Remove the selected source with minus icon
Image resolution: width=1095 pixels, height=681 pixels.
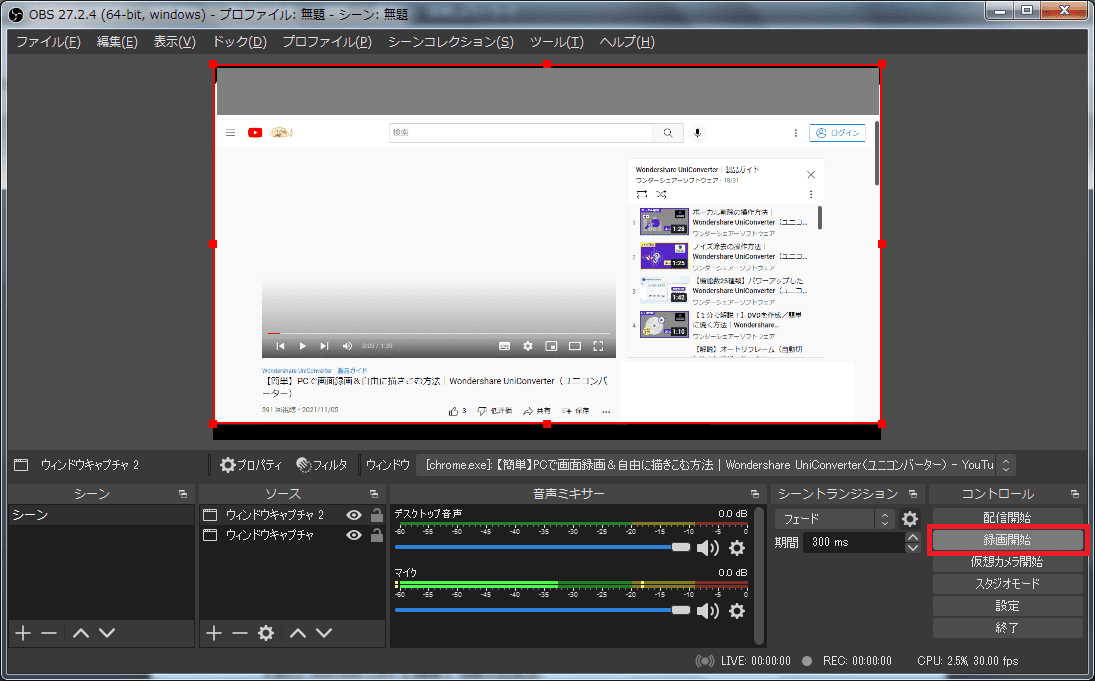[x=240, y=633]
